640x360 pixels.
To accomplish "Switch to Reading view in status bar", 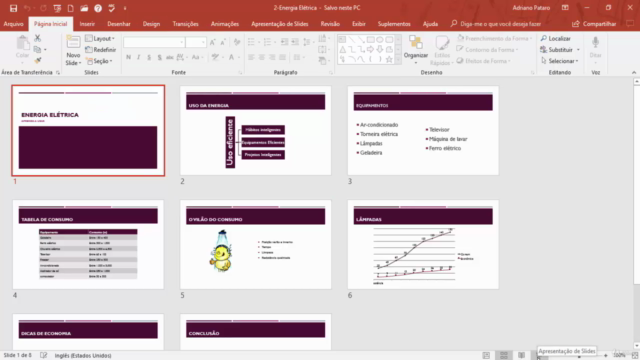I will [x=522, y=356].
